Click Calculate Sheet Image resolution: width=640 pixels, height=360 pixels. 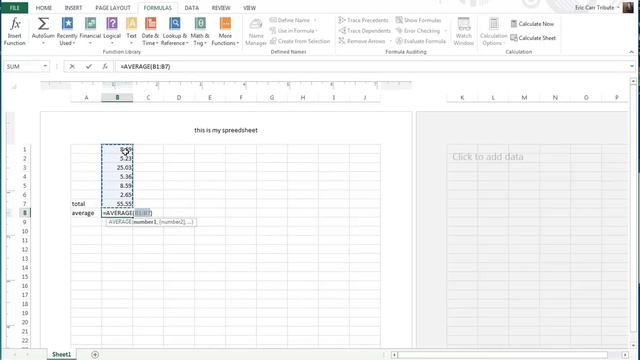[x=533, y=38]
